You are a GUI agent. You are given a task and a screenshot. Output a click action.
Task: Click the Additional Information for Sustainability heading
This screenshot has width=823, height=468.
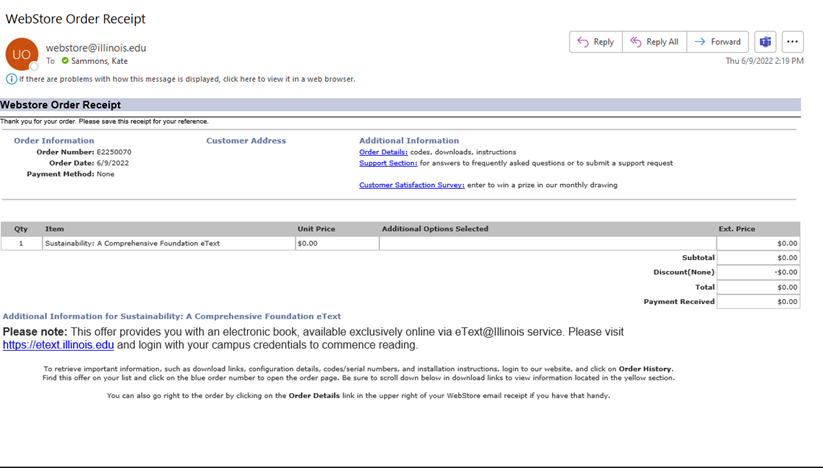(172, 316)
